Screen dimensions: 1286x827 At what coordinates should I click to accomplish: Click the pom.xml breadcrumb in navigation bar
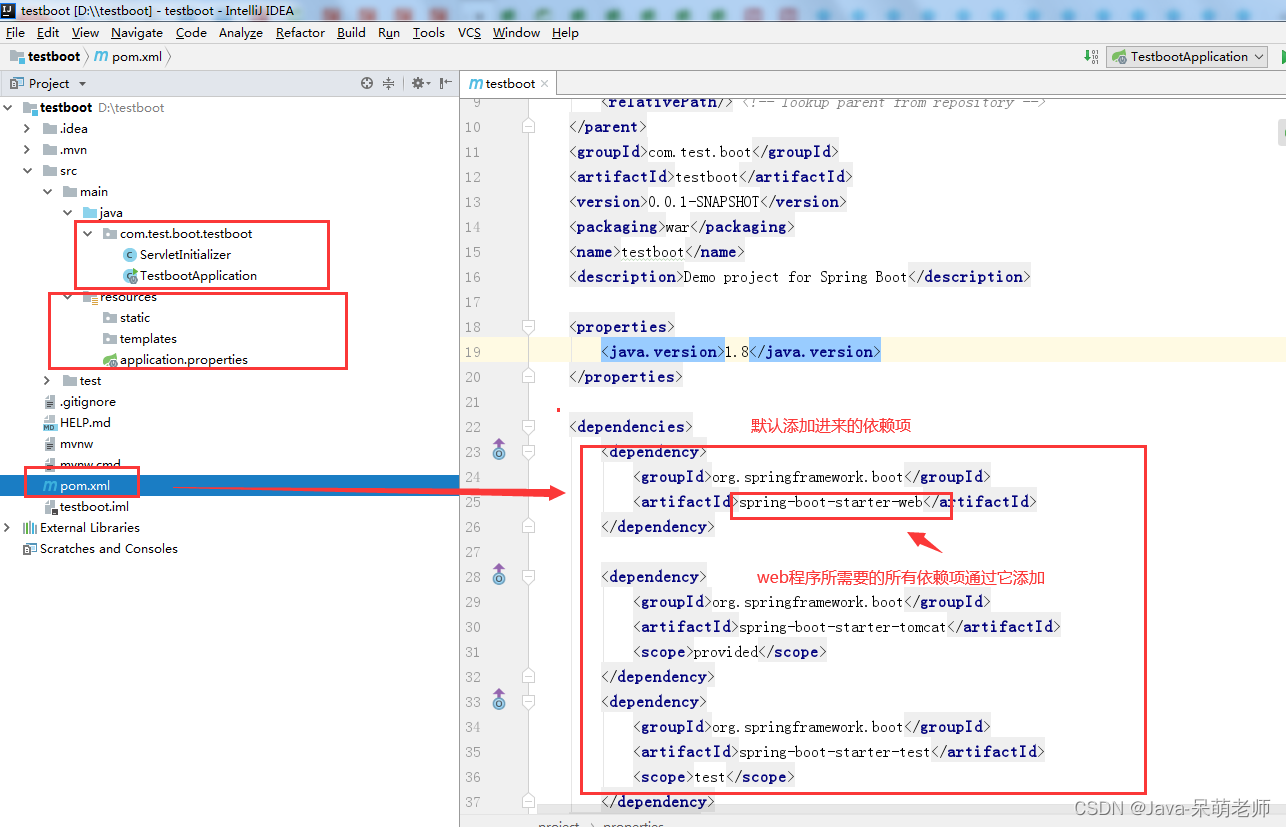tap(128, 57)
